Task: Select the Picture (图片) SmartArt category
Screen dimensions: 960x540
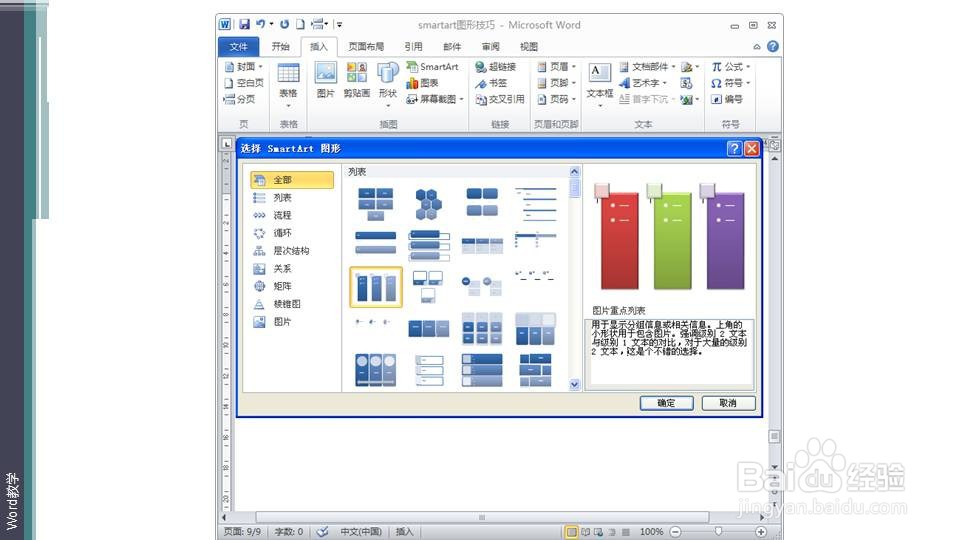Action: (x=292, y=321)
